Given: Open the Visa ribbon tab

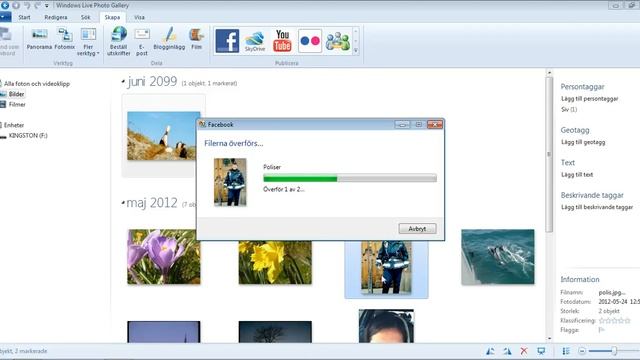Looking at the screenshot, I should click(139, 17).
